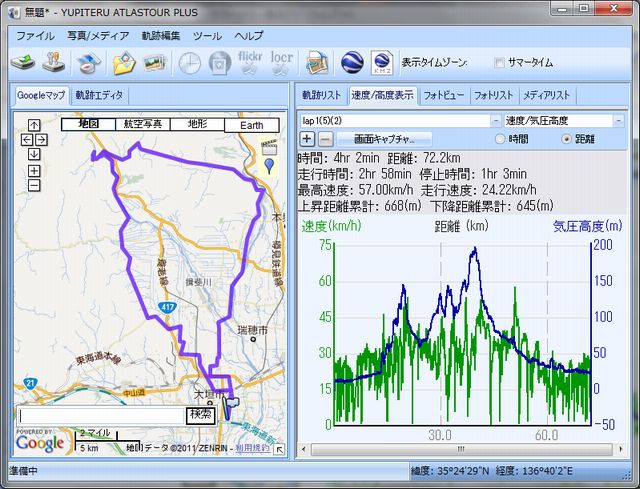Viewport: 640px width, 489px height.
Task: Open the 軌跡編集 menu
Action: 161,36
